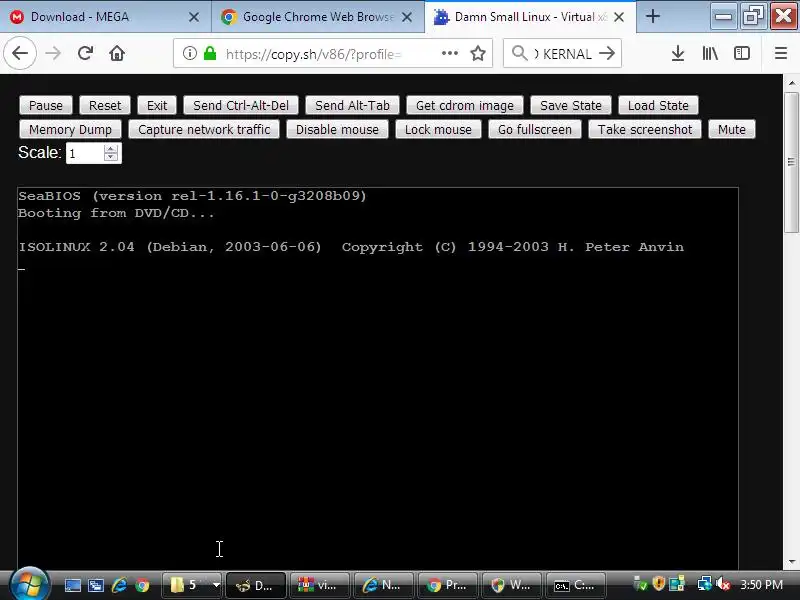Click Send Alt-Tab button
The image size is (800, 600).
[x=352, y=106]
